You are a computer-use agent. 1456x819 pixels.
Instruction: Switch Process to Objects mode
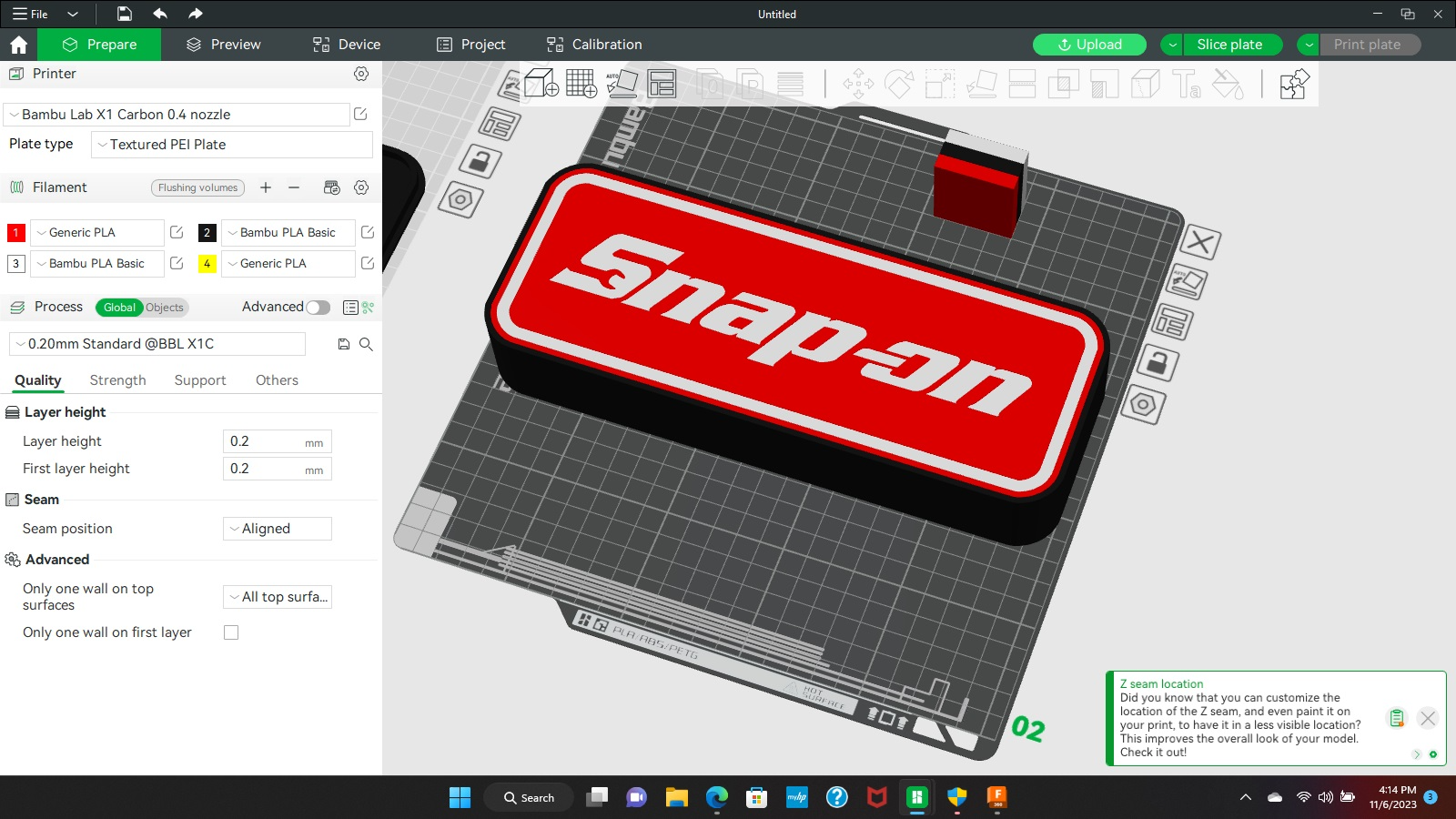click(x=165, y=308)
